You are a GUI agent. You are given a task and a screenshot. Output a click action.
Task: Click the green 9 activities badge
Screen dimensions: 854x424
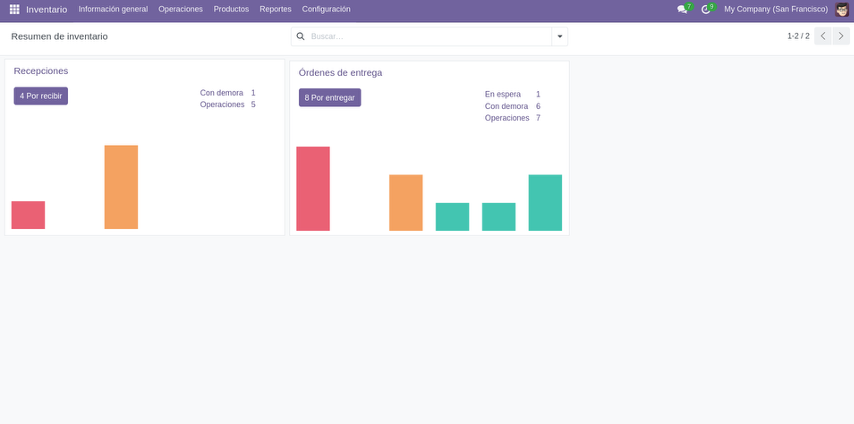[x=711, y=7]
